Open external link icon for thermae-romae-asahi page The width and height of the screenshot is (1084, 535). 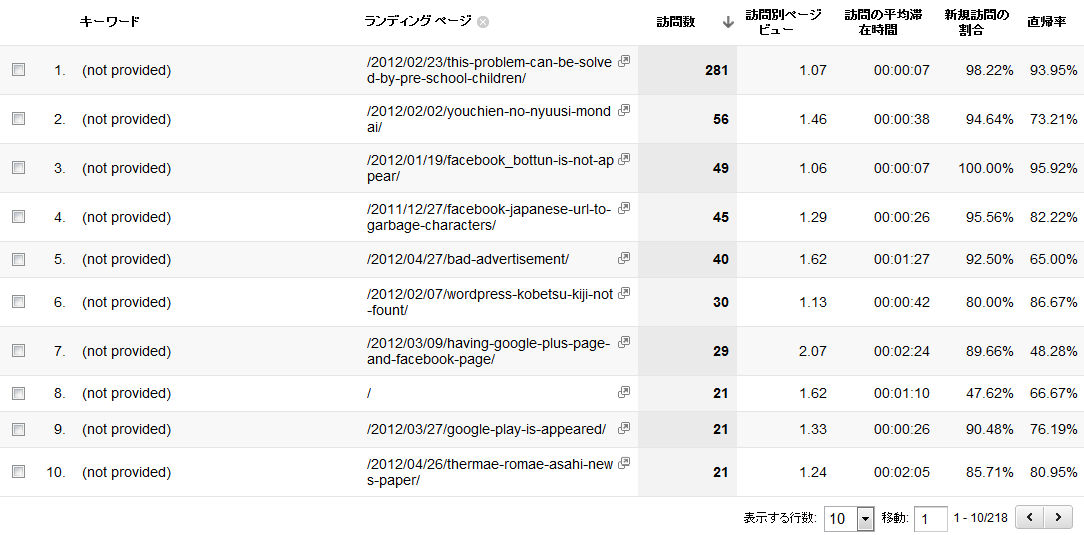(x=624, y=463)
